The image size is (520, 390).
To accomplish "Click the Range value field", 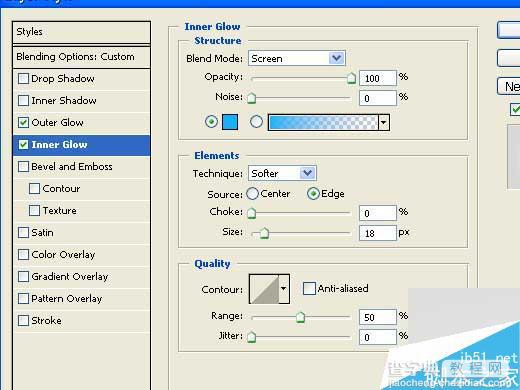I will [378, 317].
